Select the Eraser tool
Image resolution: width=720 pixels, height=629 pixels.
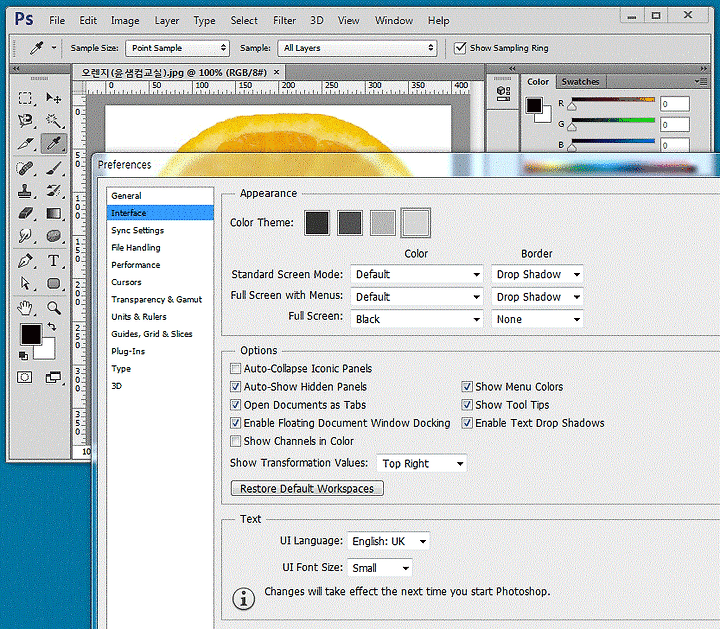tap(25, 213)
